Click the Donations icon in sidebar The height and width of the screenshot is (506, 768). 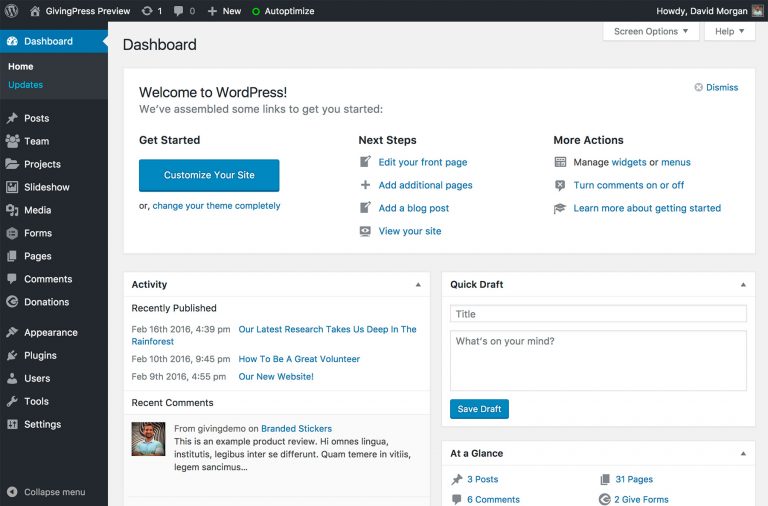point(12,302)
